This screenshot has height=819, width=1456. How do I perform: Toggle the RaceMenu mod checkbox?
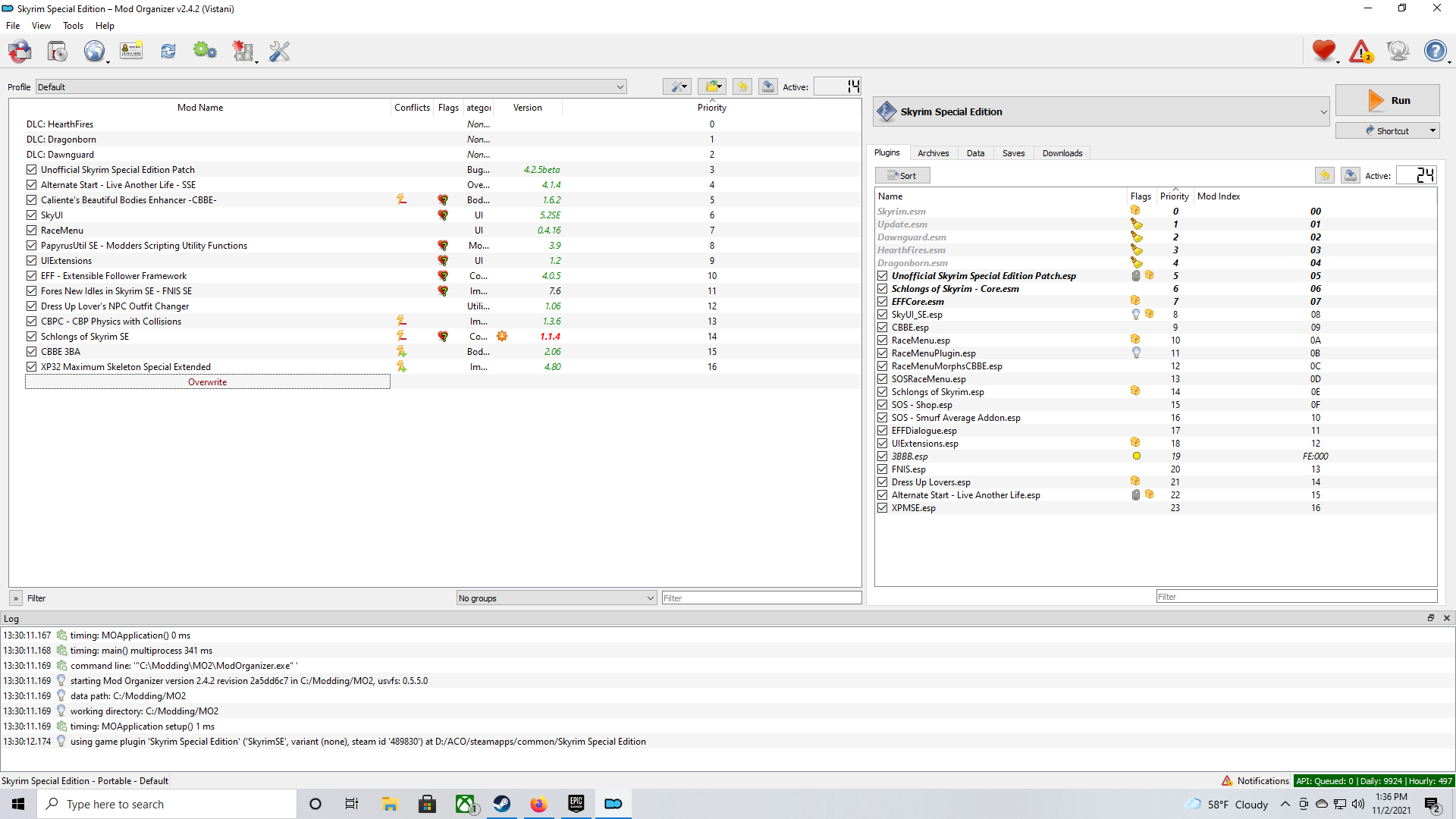coord(31,231)
